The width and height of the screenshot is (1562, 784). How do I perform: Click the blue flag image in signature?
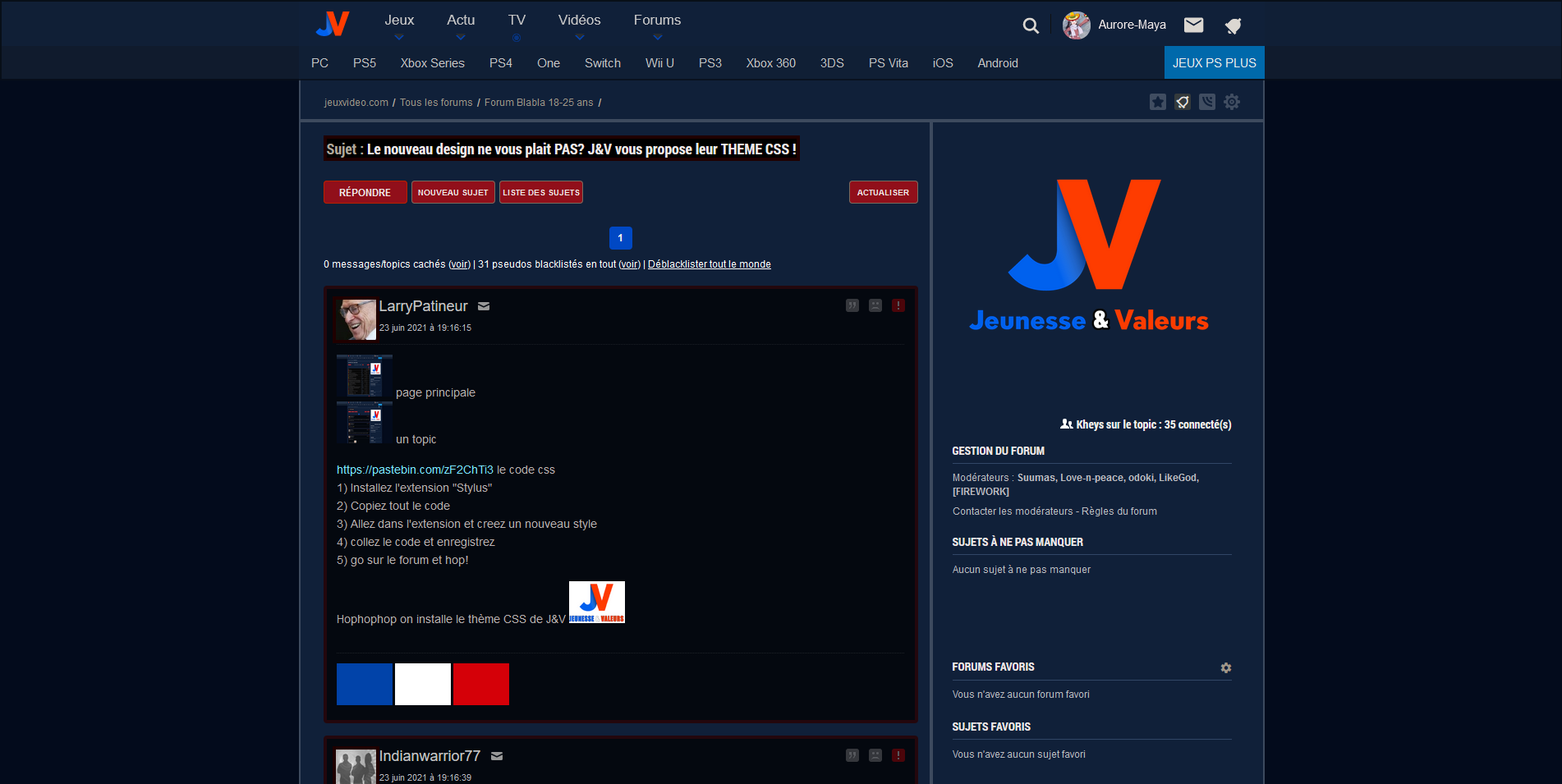365,684
